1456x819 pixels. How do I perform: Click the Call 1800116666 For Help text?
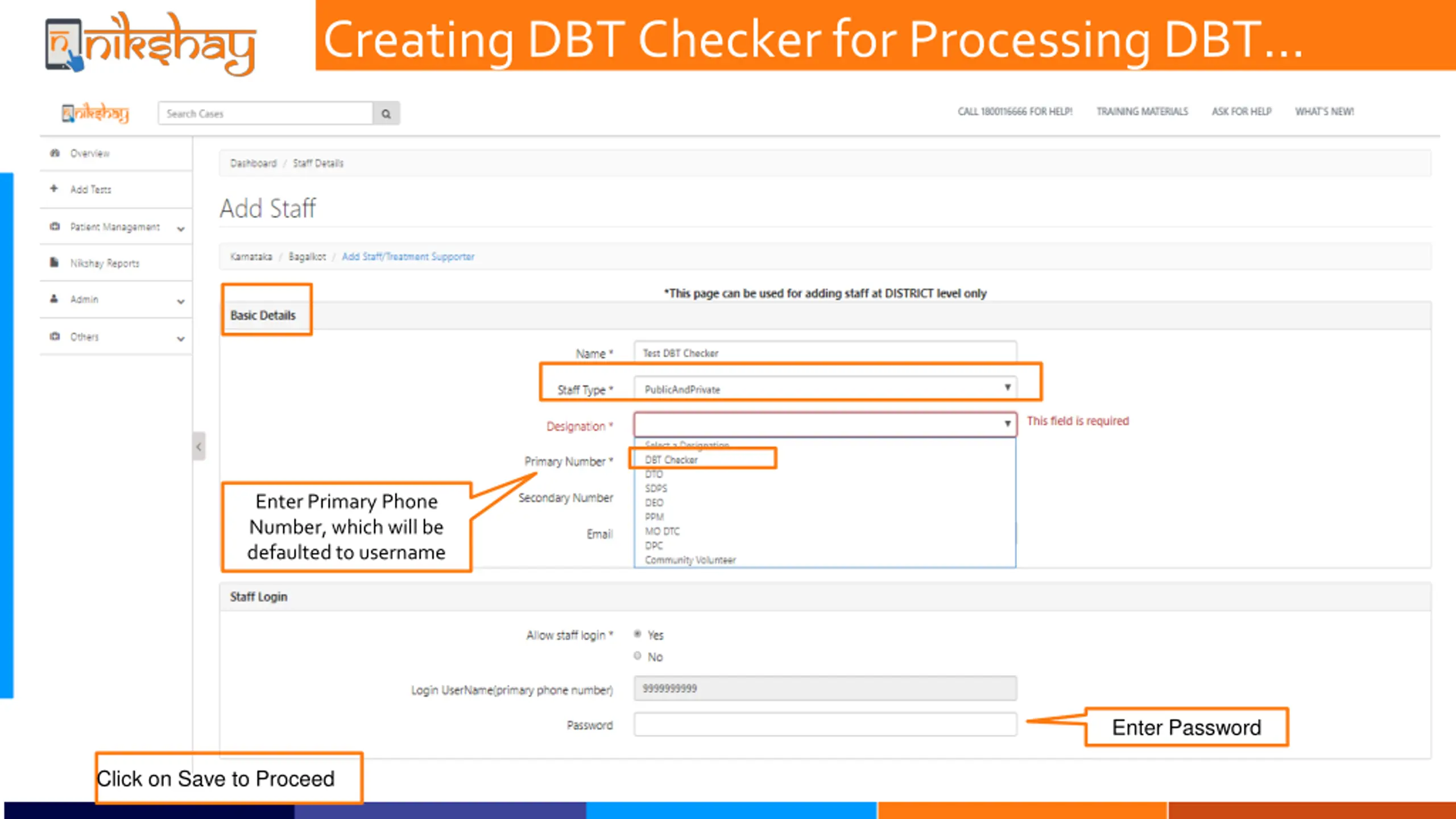(x=1015, y=111)
